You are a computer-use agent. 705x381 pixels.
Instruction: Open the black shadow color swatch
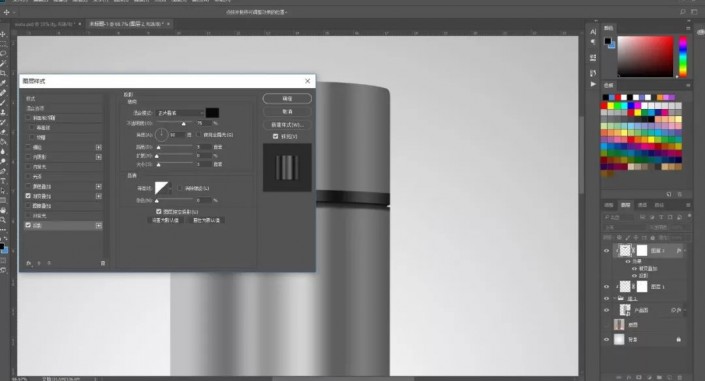[212, 113]
